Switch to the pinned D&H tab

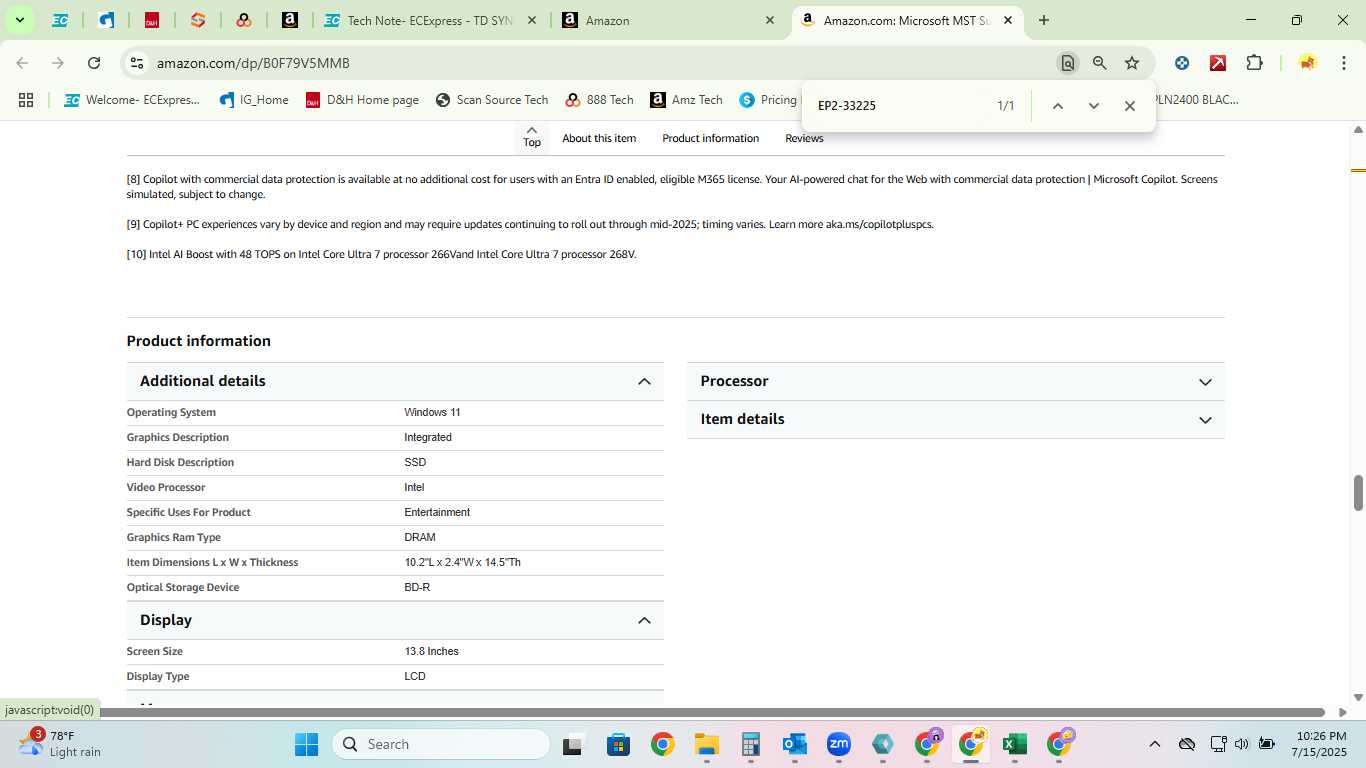[152, 20]
